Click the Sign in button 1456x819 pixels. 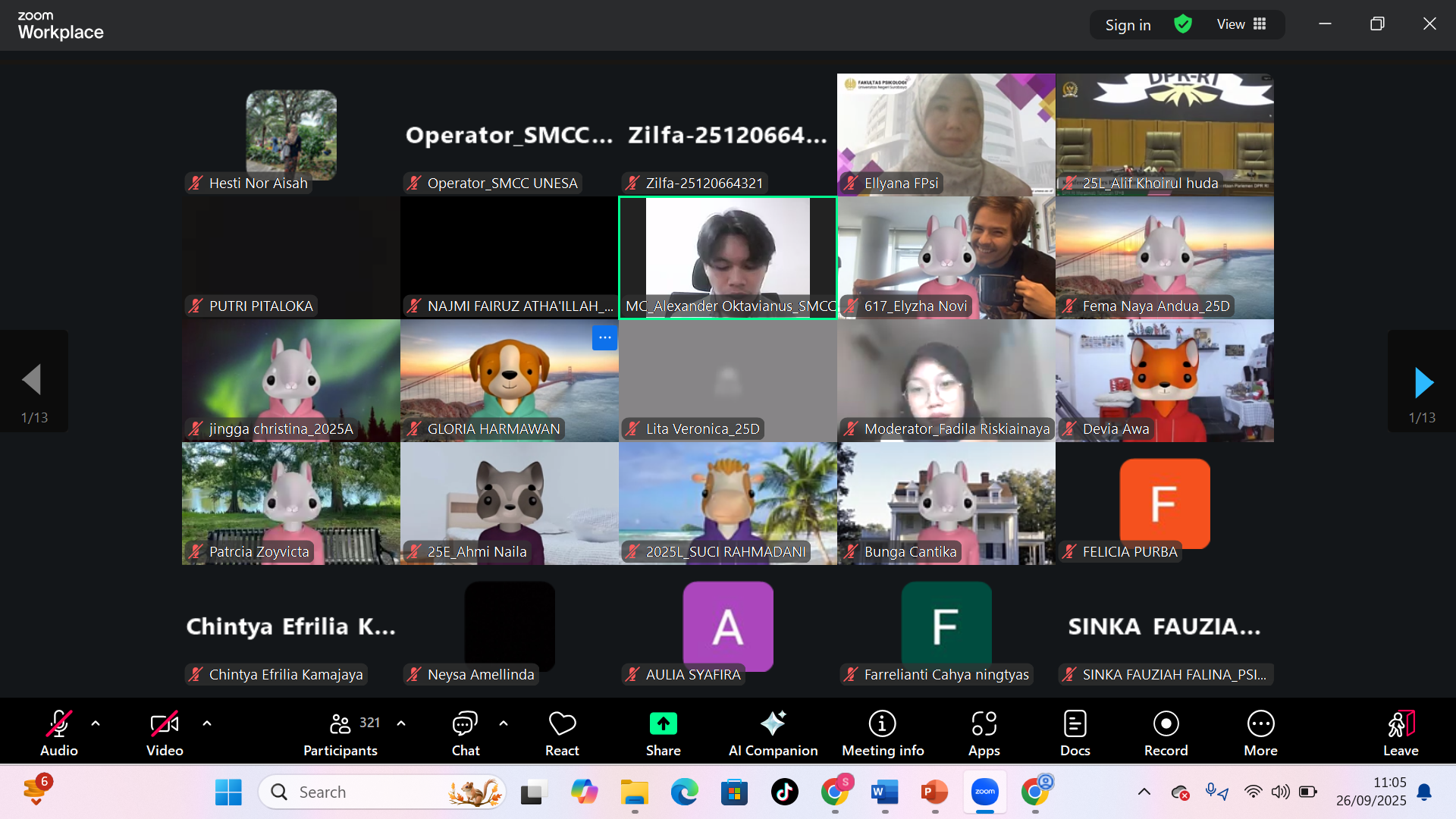[1128, 25]
